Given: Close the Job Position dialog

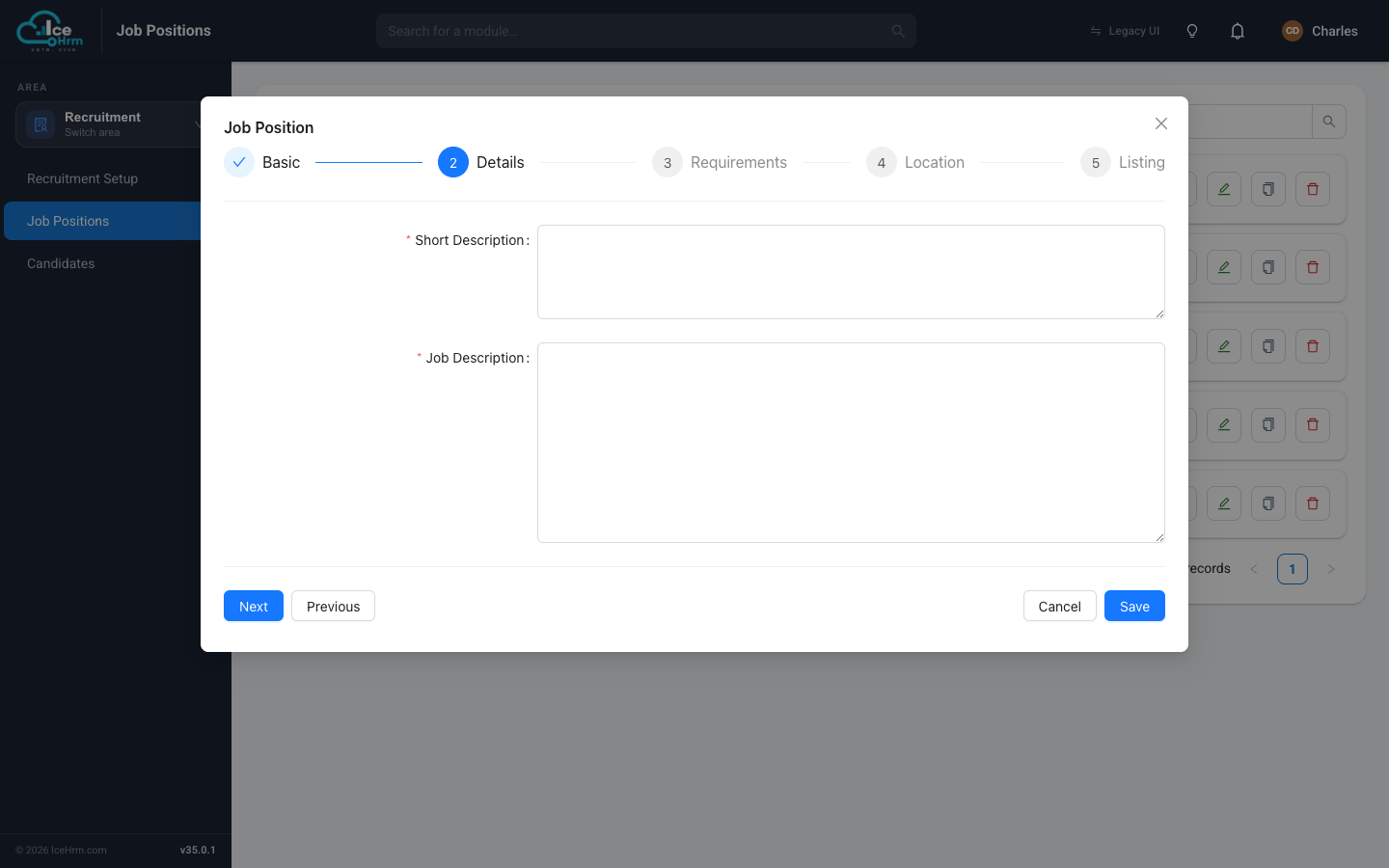Looking at the screenshot, I should coord(1161,123).
